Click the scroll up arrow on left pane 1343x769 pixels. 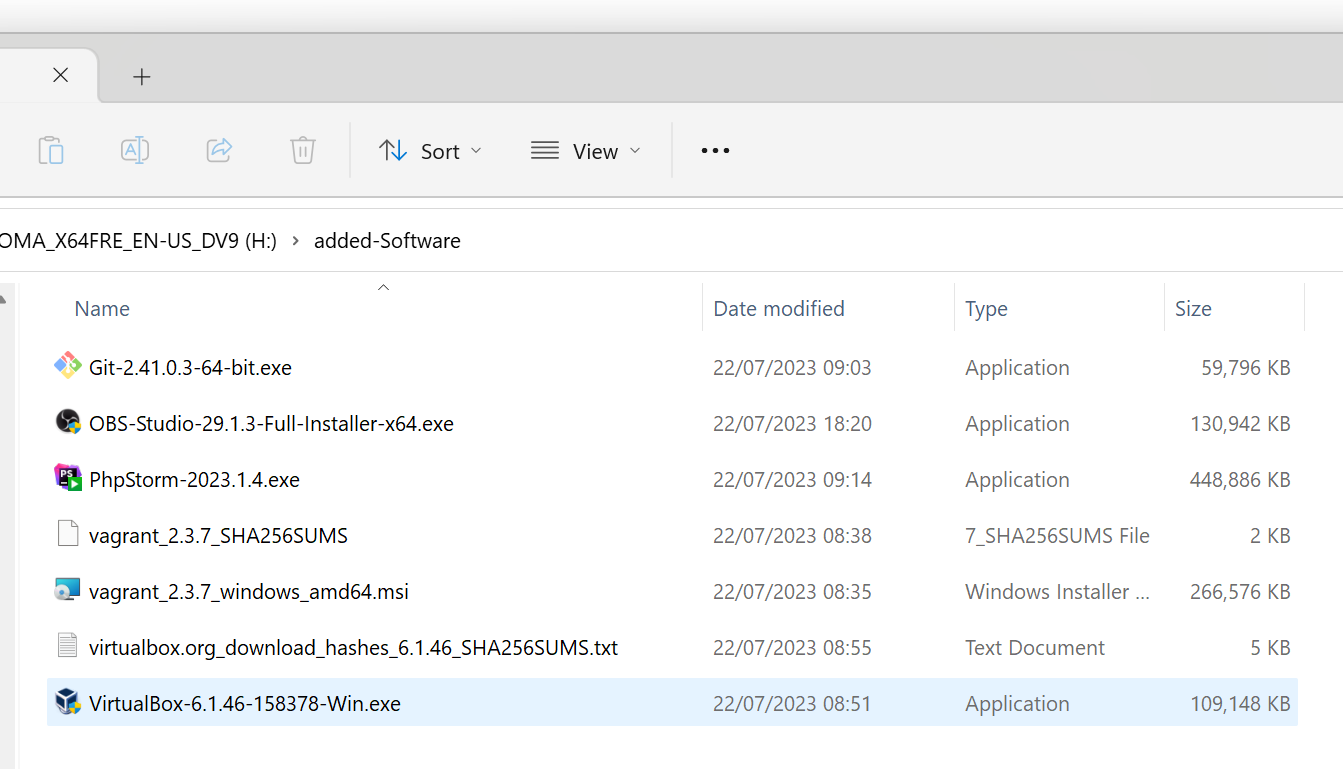[x=3, y=299]
